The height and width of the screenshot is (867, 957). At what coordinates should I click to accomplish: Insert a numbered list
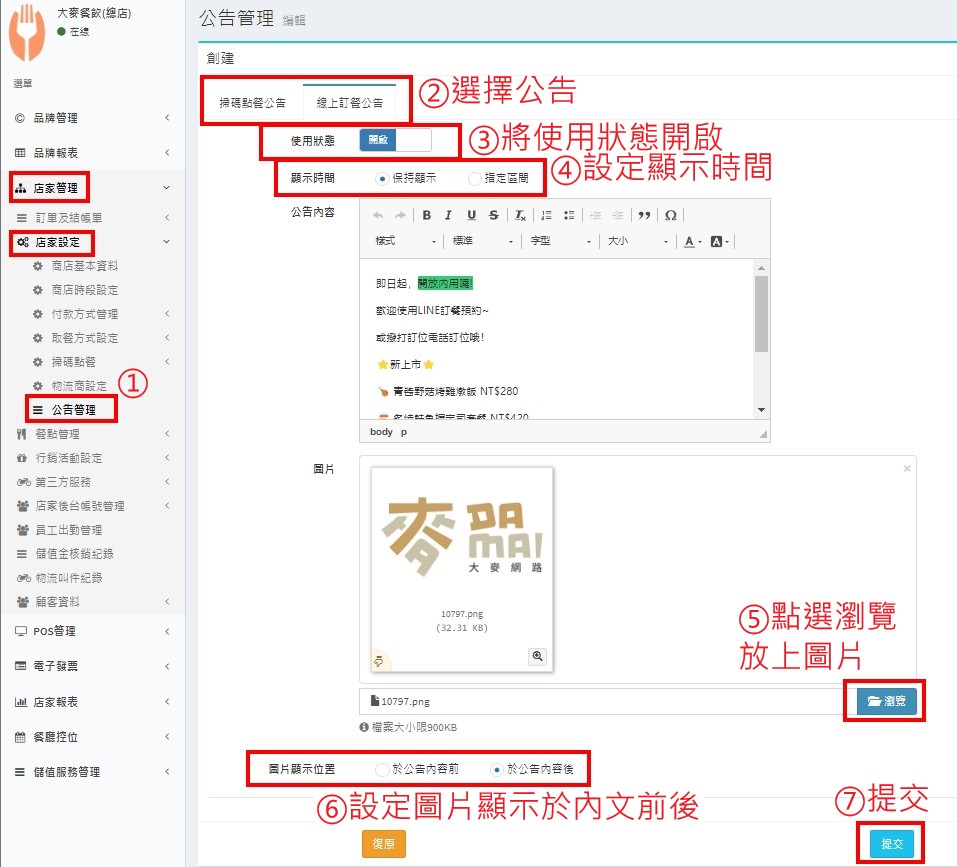546,215
